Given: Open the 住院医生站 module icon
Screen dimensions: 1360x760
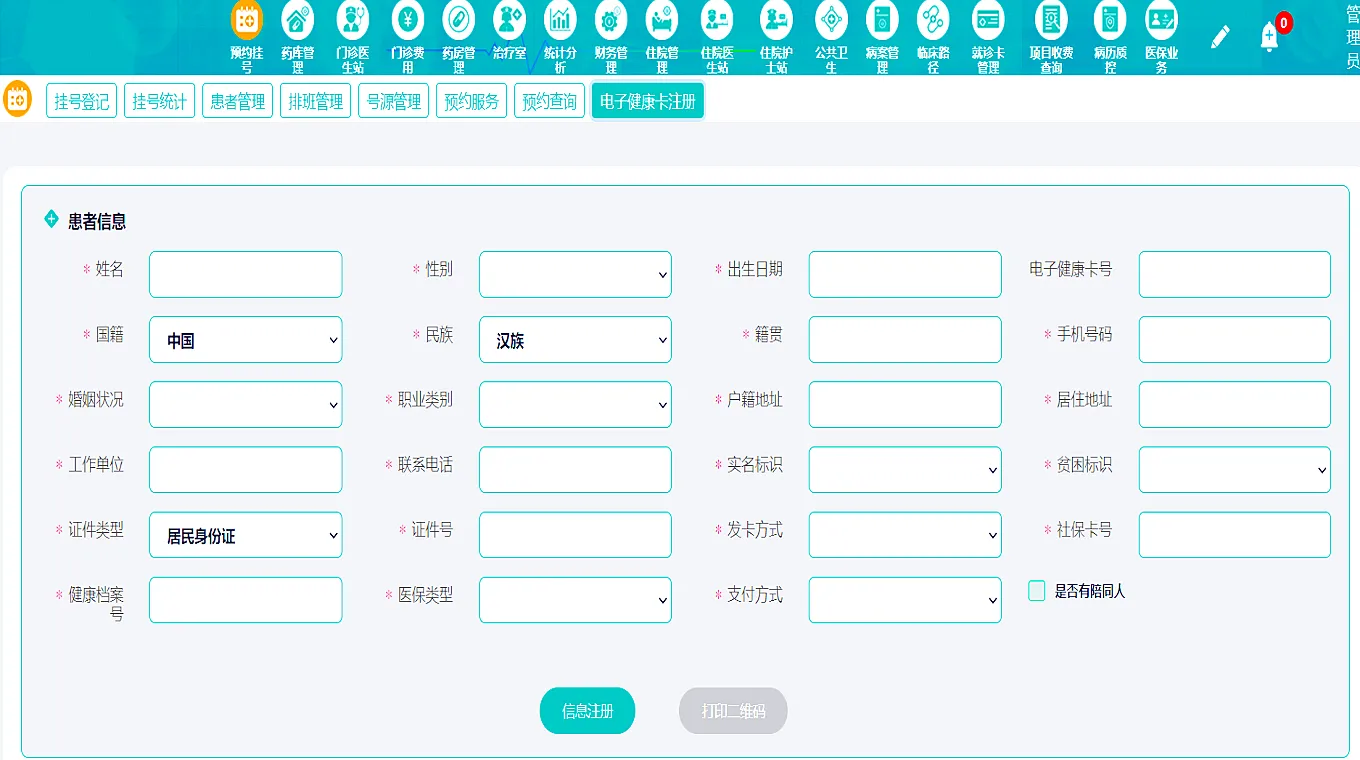Looking at the screenshot, I should 716,20.
